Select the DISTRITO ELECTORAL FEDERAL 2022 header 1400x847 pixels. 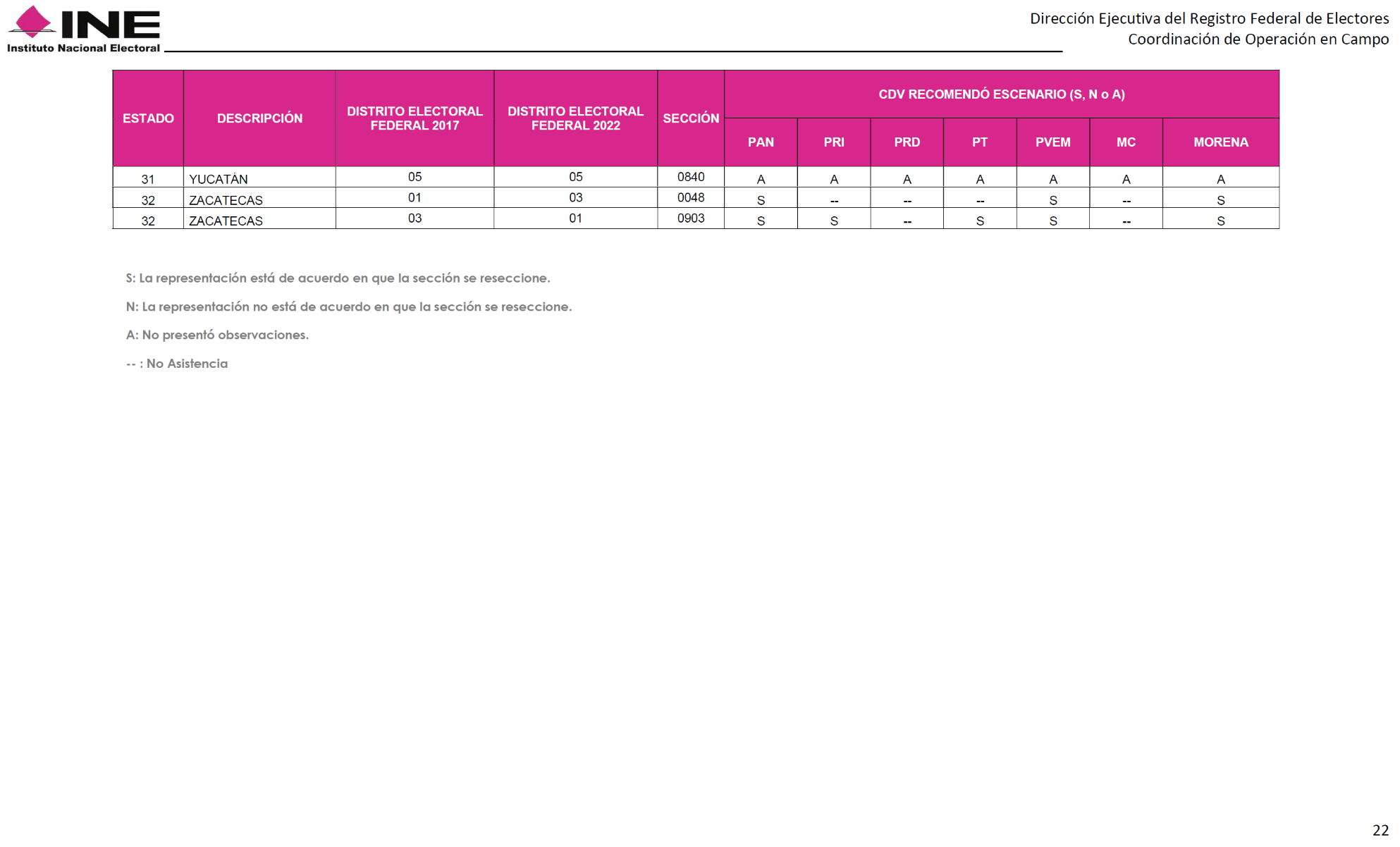[575, 118]
